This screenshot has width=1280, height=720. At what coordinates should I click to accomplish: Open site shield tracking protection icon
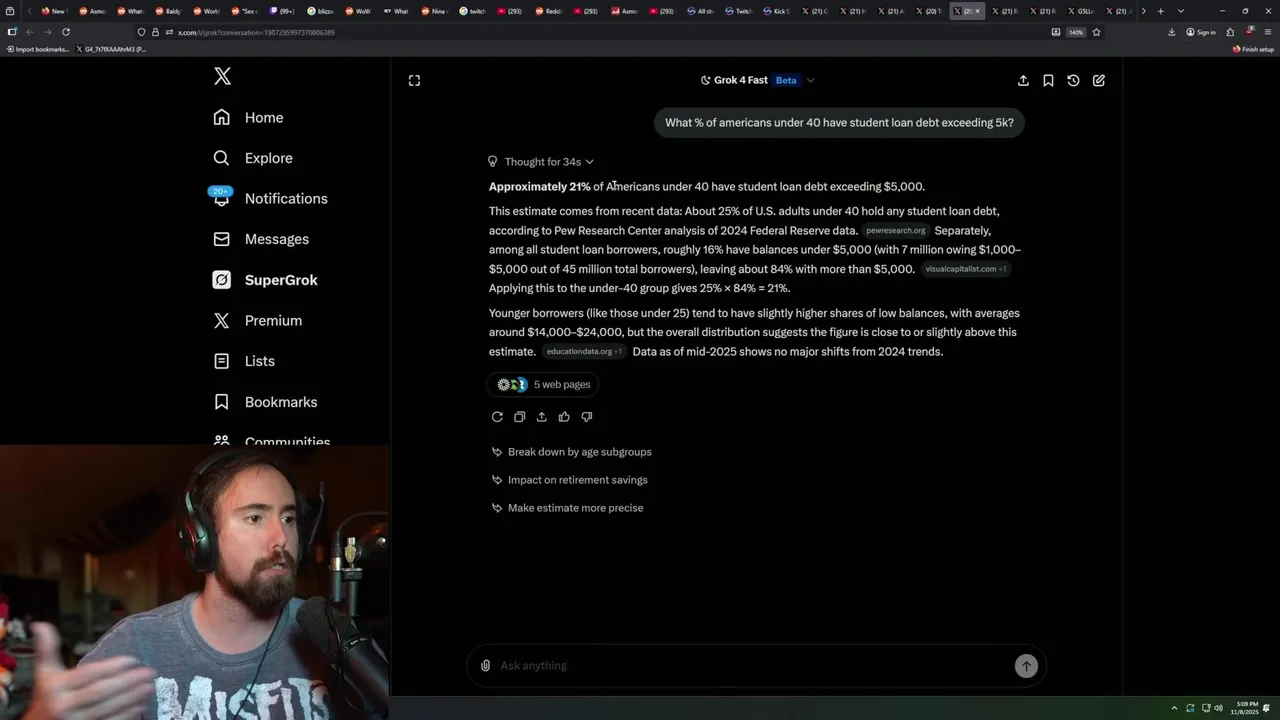(141, 32)
